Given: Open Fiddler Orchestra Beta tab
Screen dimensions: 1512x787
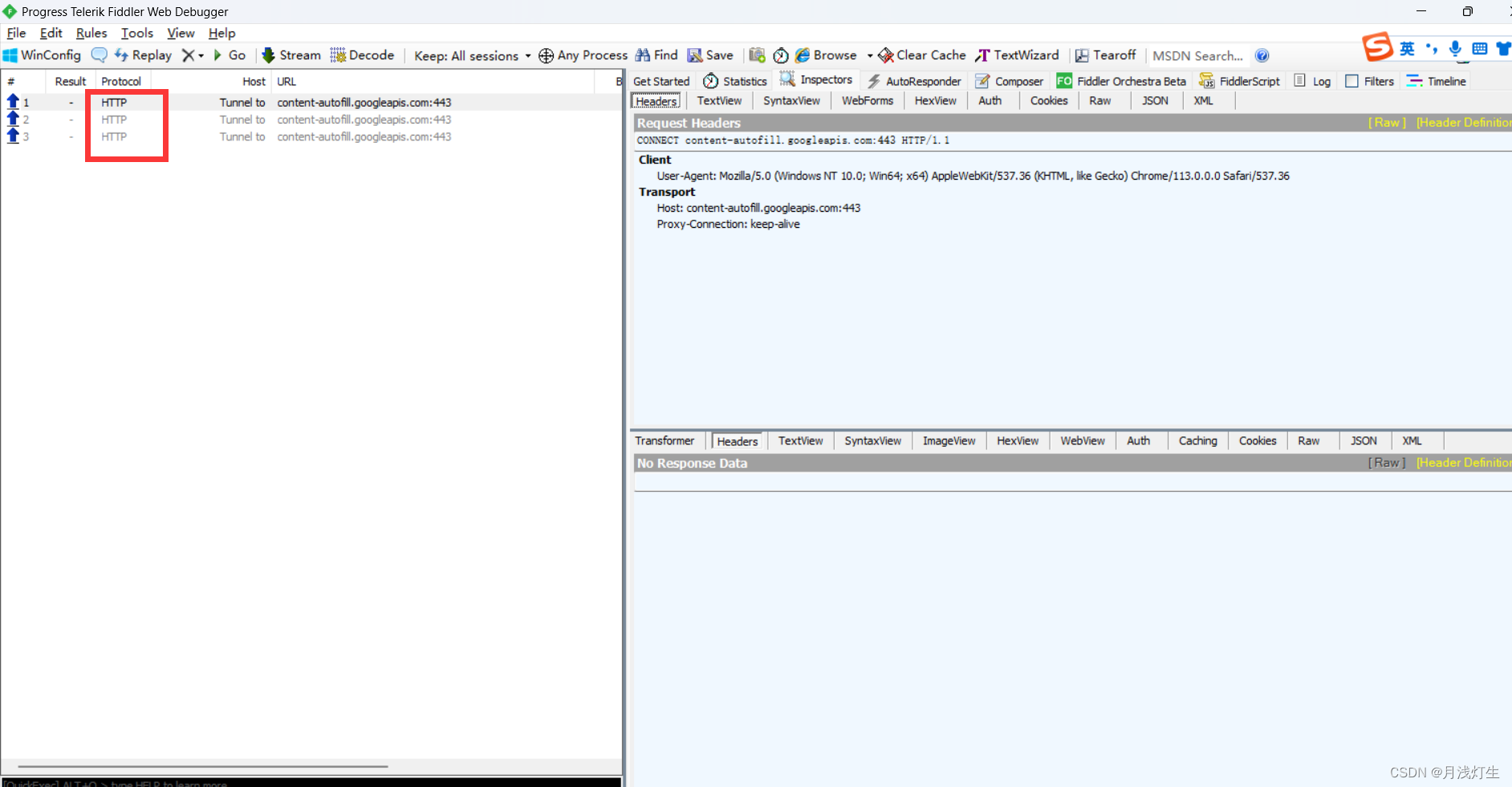Looking at the screenshot, I should (1121, 81).
